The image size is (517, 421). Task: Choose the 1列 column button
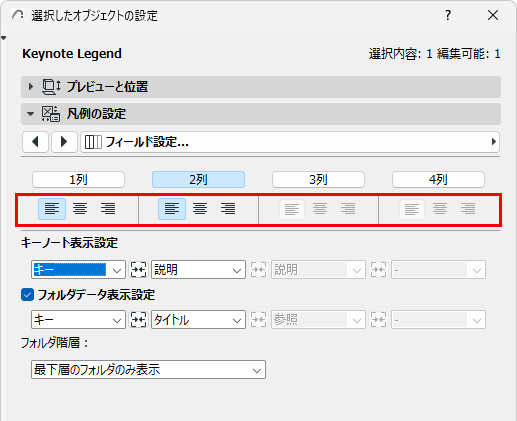(78, 180)
